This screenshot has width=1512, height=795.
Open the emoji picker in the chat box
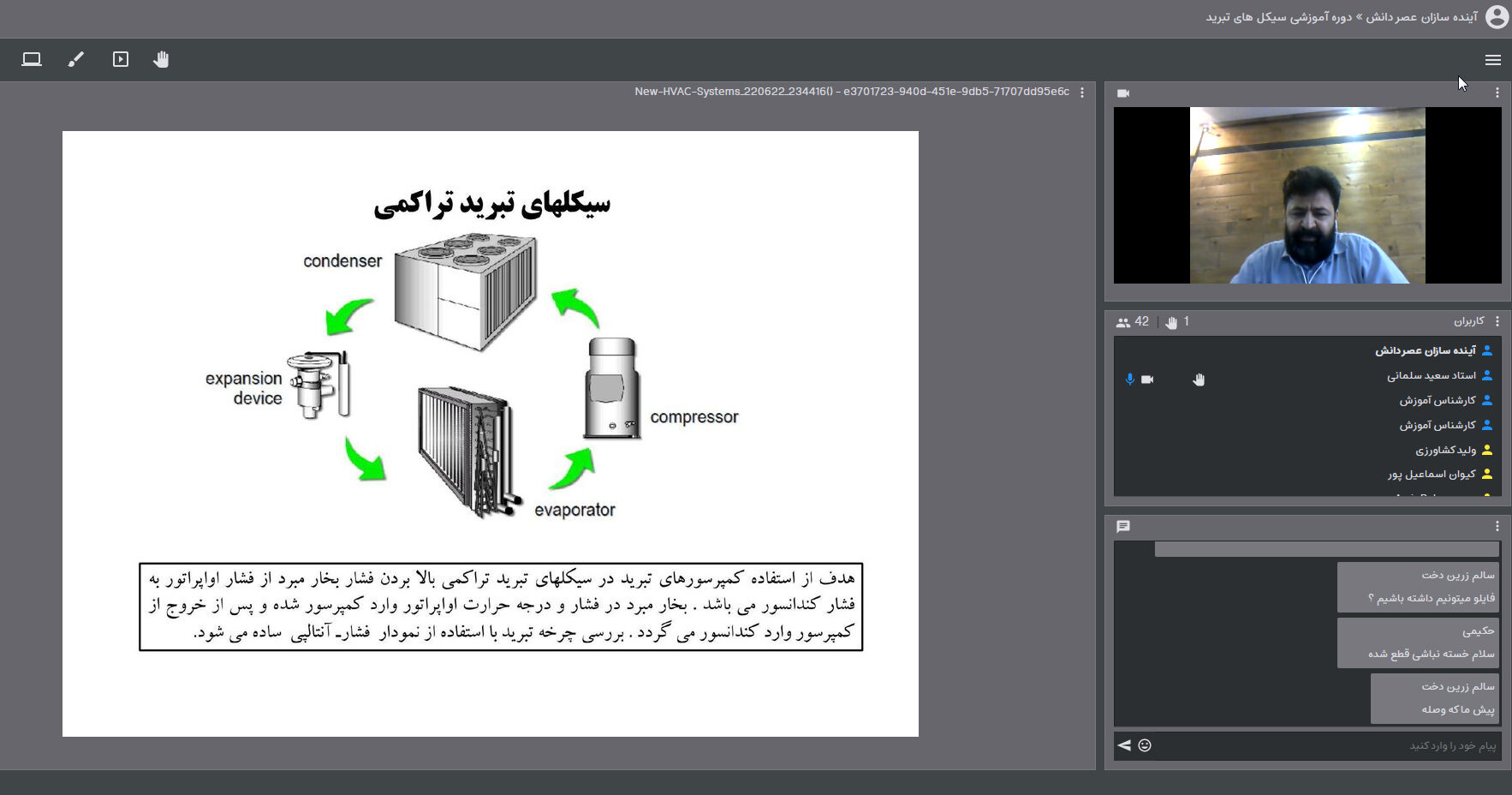point(1145,745)
